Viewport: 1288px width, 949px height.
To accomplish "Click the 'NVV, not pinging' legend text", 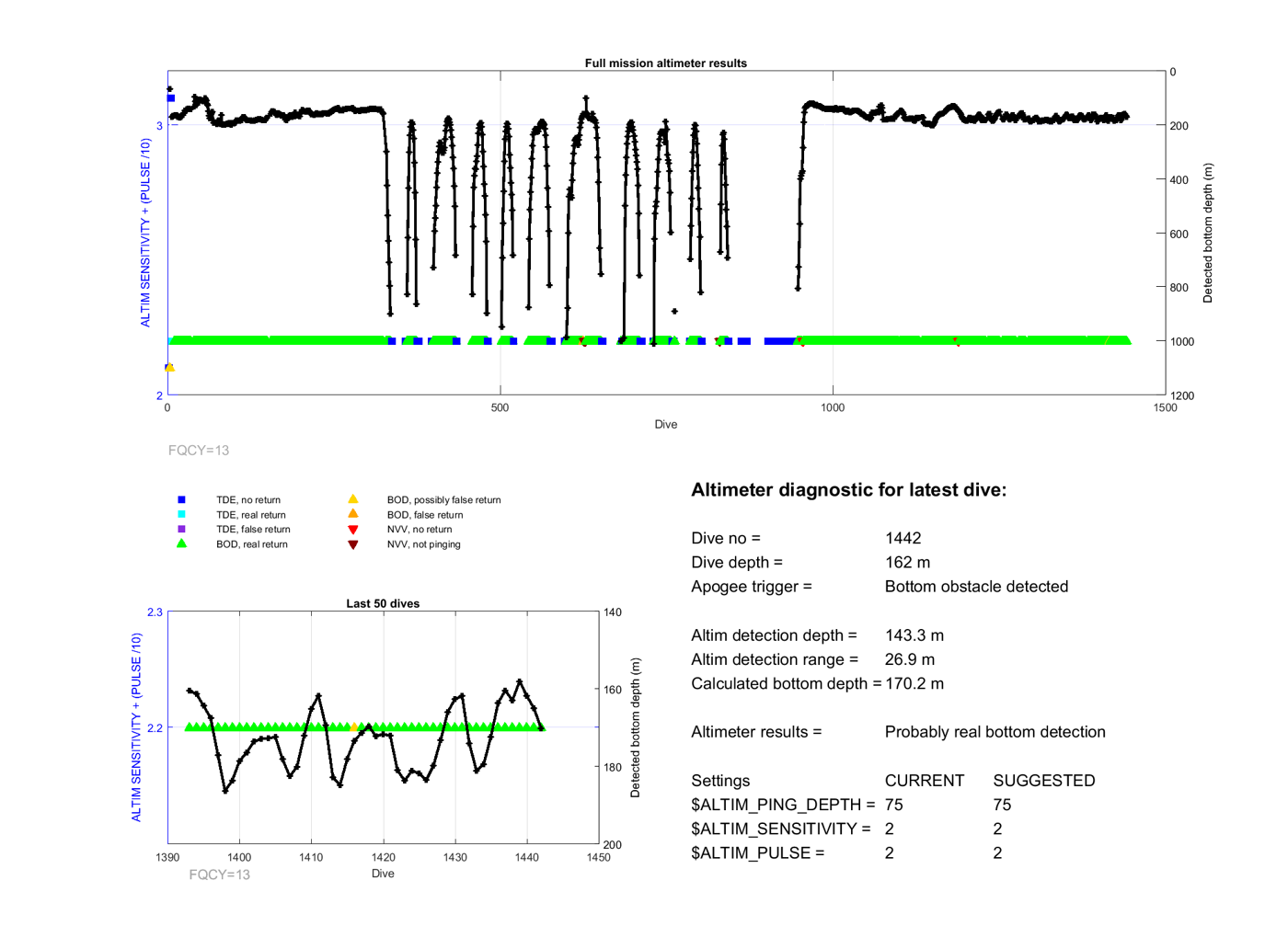I will [423, 544].
